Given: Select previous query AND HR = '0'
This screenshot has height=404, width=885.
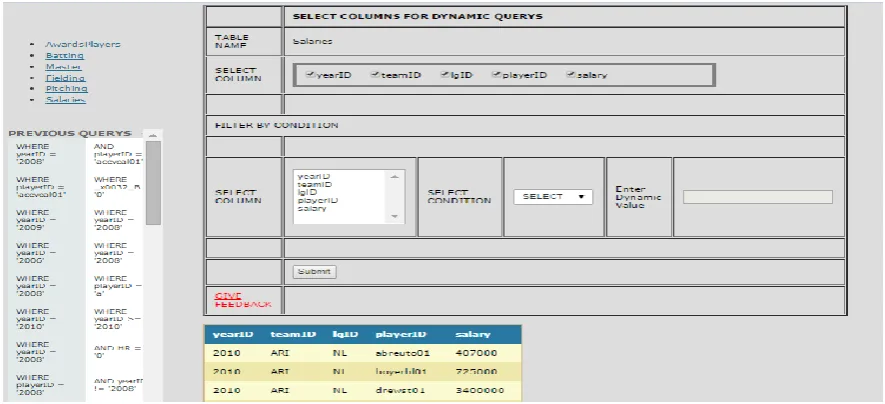Looking at the screenshot, I should pos(117,352).
